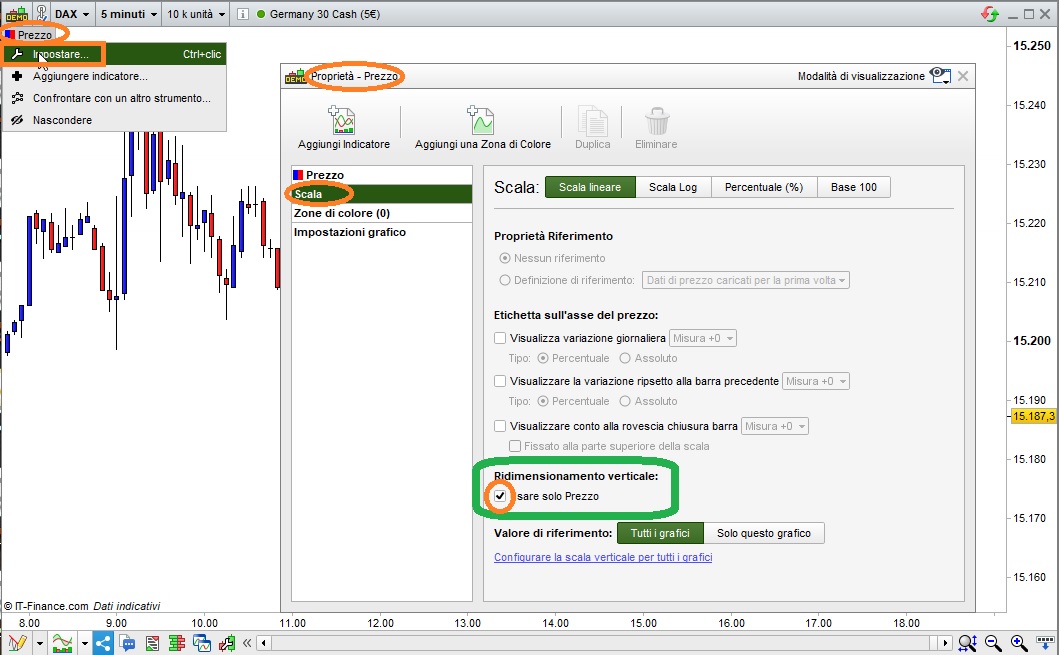Viewport: 1059px width, 655px height.
Task: Open the candlestick wrench settings icon
Action: (x=227, y=643)
